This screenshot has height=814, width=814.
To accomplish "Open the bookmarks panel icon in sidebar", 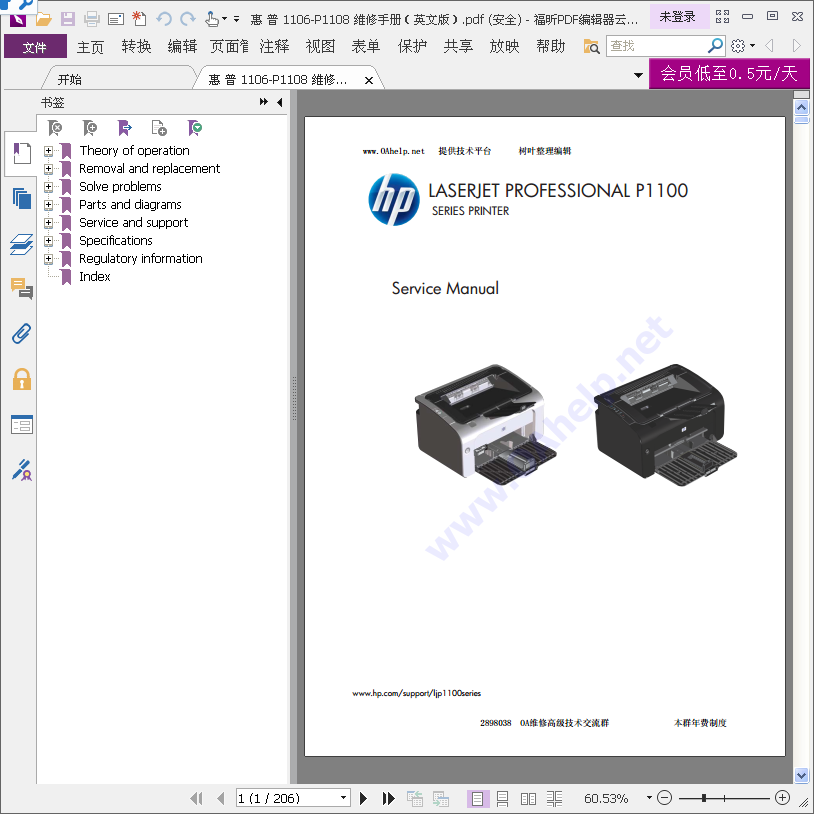I will tap(22, 153).
